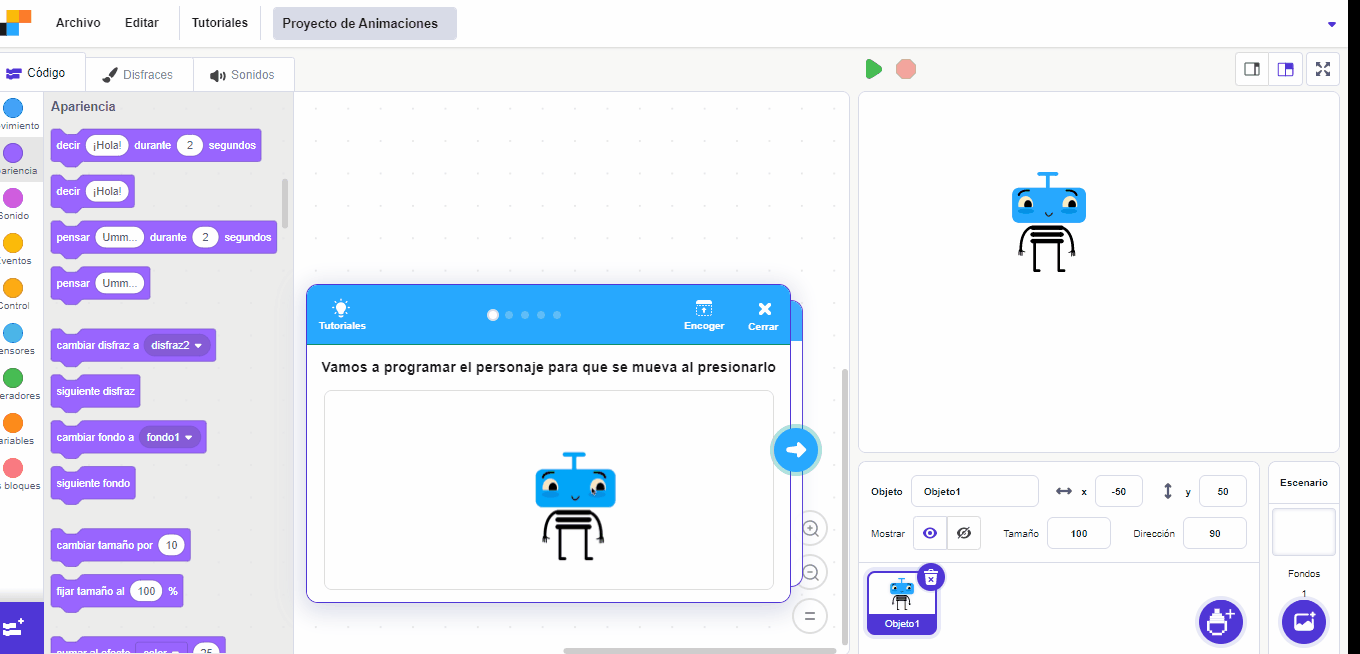Click the fijar tamaño al 100 % block
The width and height of the screenshot is (1360, 654).
click(x=117, y=591)
